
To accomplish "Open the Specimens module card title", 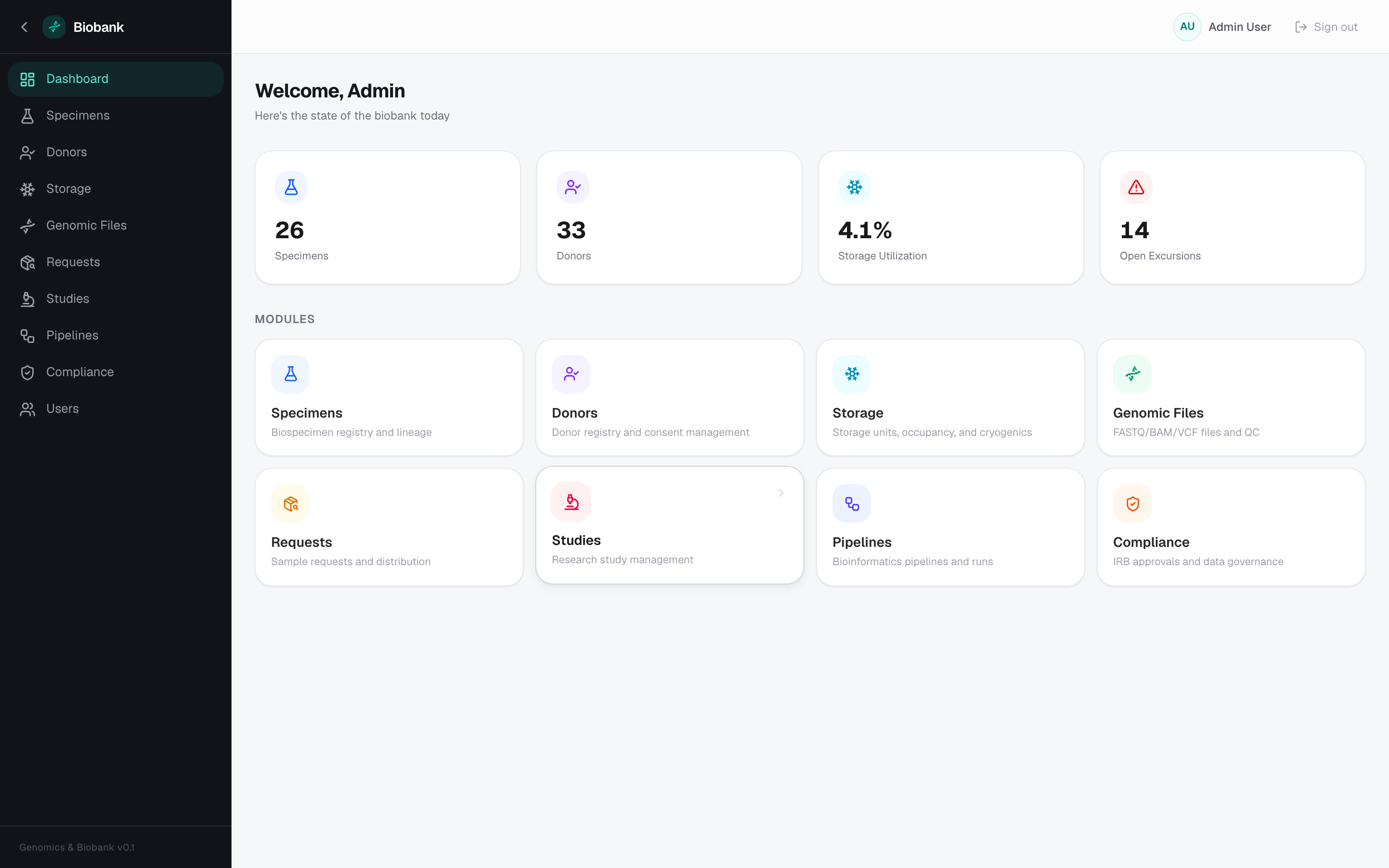I will tap(307, 413).
